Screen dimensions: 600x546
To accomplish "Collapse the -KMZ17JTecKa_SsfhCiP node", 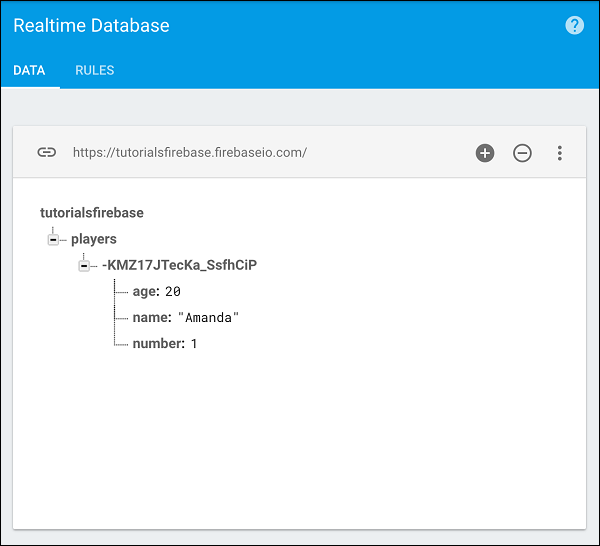I will [x=84, y=266].
